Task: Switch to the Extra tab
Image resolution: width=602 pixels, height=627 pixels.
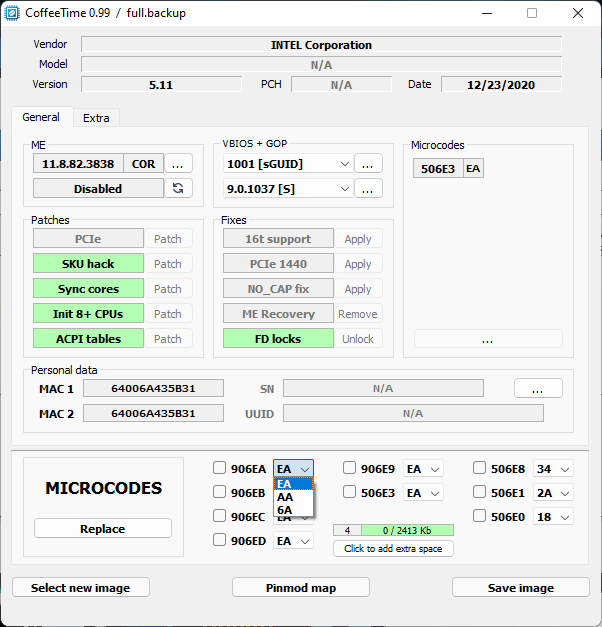Action: click(96, 118)
